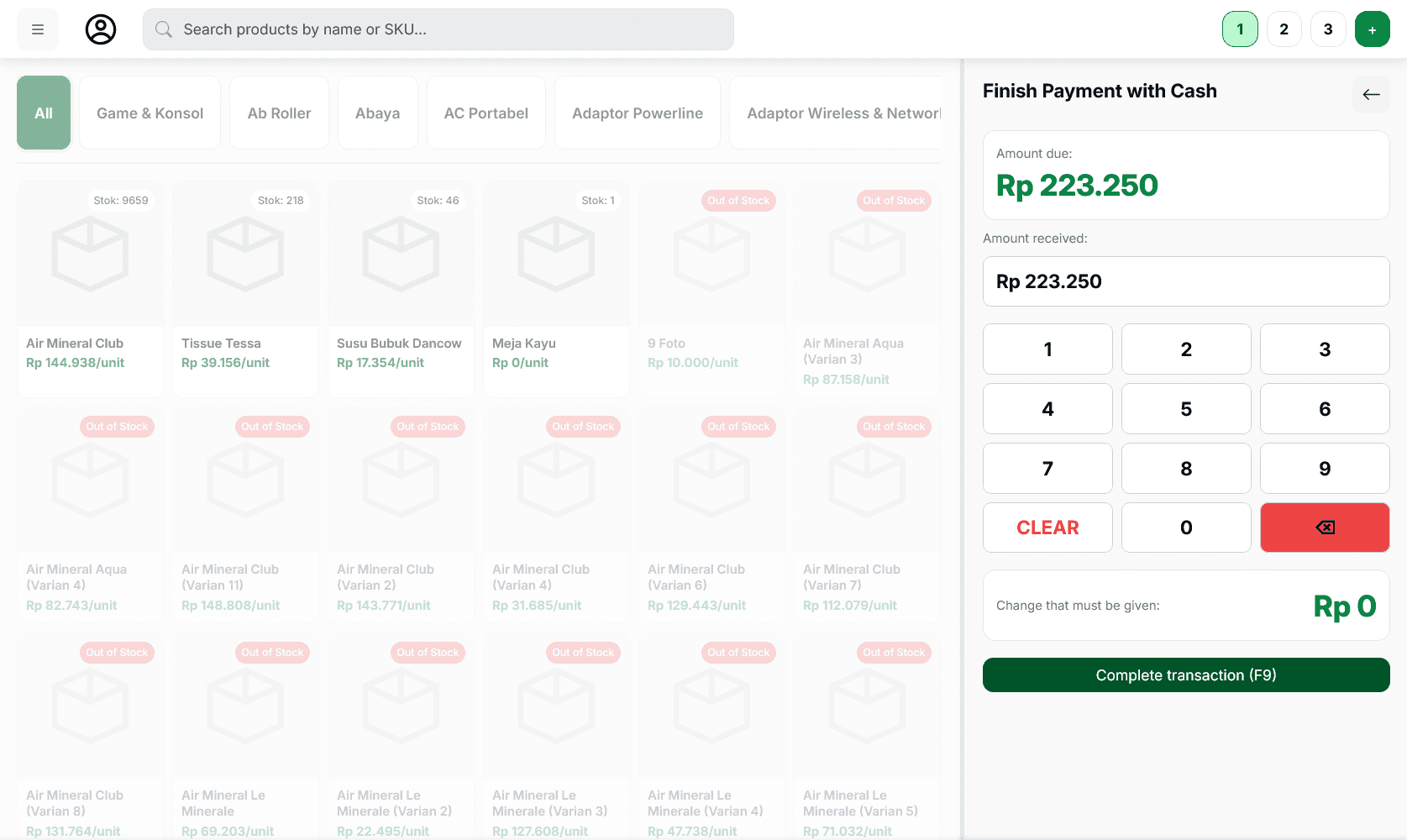Clear the amount with CLEAR
The image size is (1407, 840).
1047,528
